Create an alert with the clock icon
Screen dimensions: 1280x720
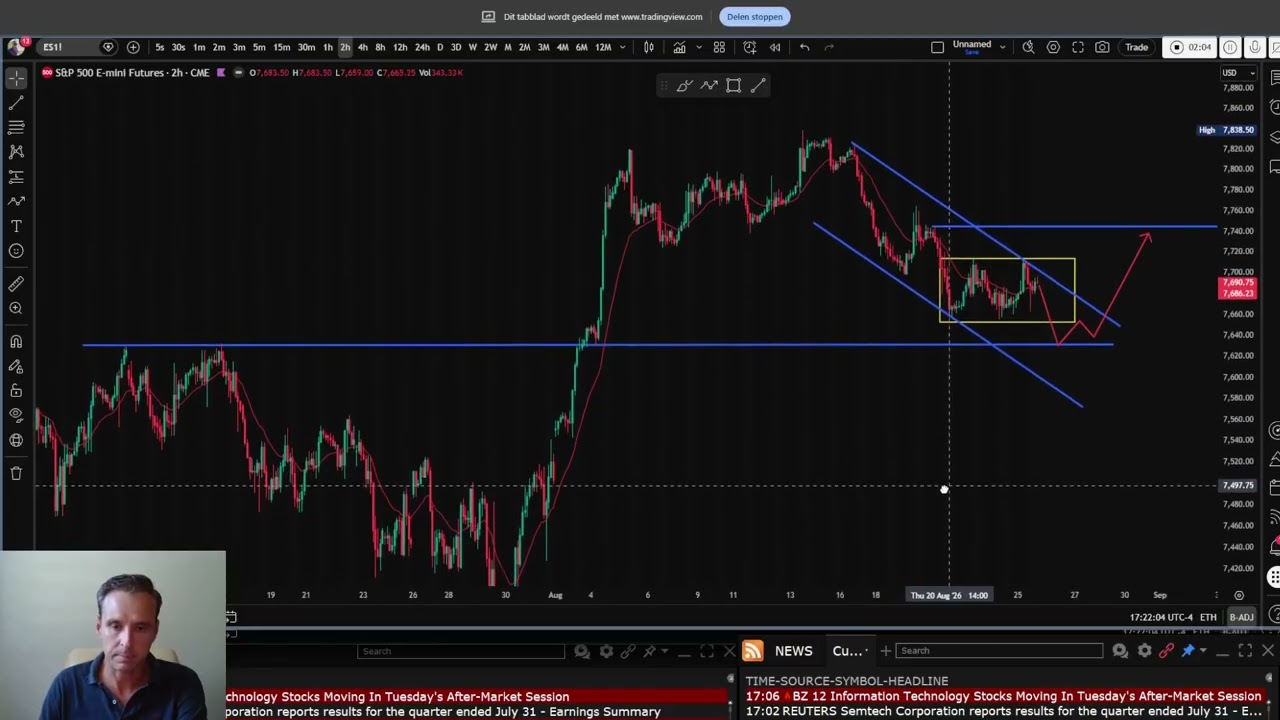750,47
